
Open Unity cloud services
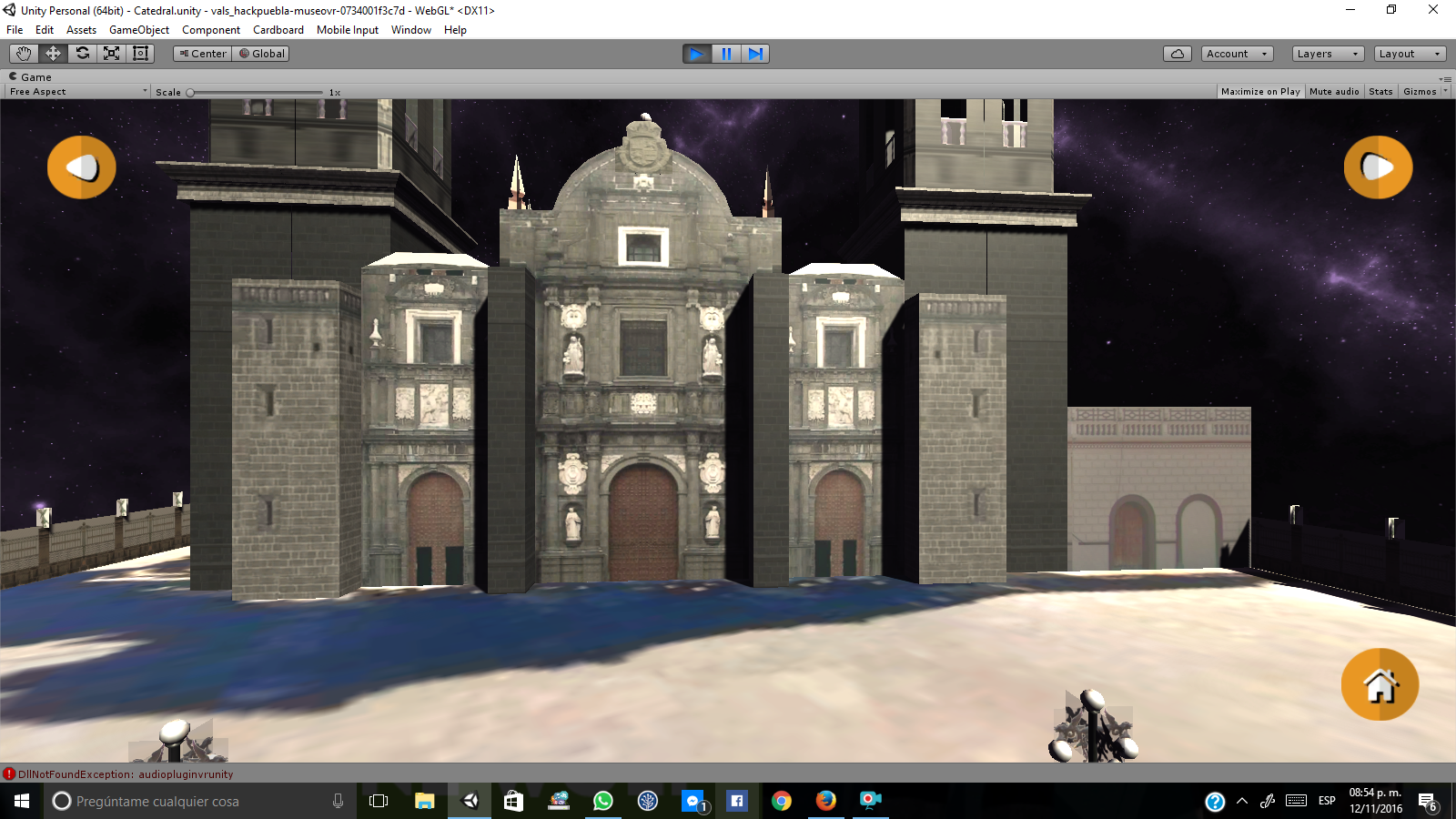coord(1178,54)
